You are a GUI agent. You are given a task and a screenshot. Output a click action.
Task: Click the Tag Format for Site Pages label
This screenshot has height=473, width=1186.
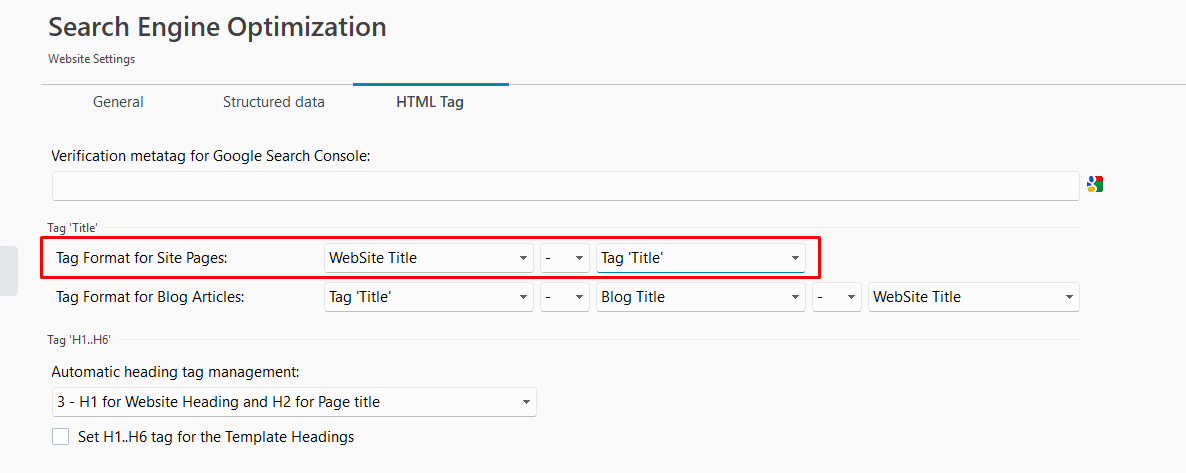pyautogui.click(x=142, y=258)
